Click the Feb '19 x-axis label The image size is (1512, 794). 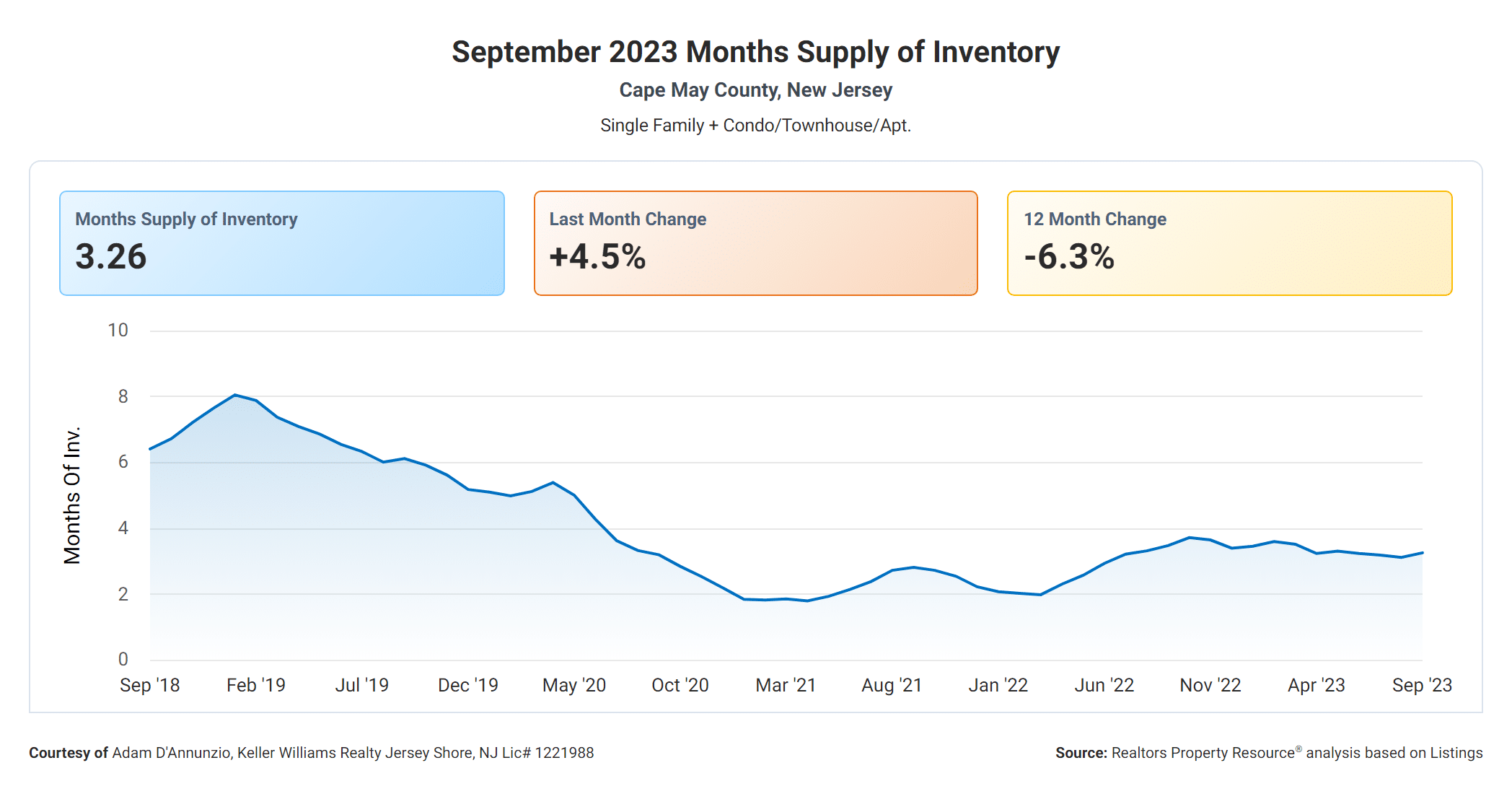coord(255,685)
